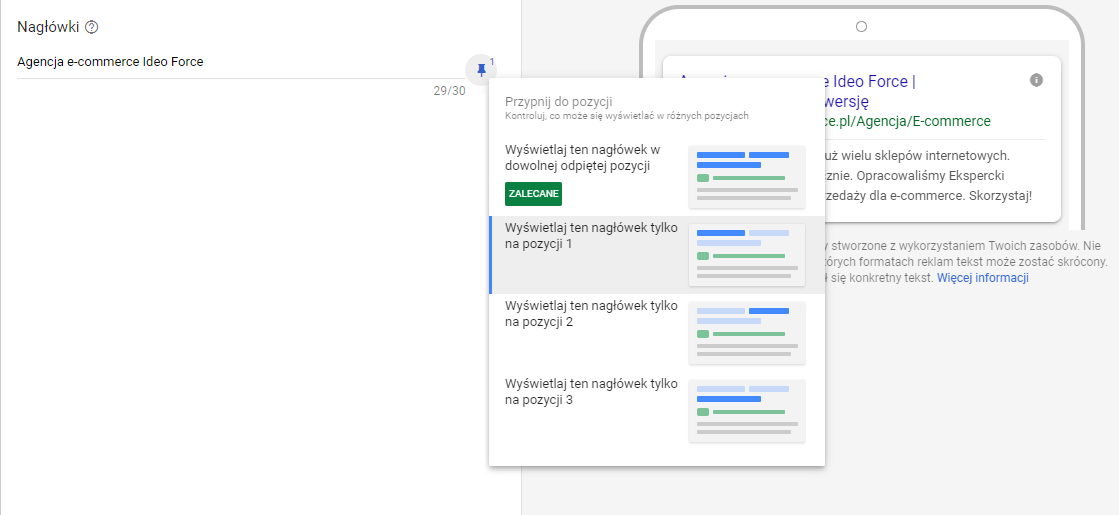Click the 'Przypnij do pozycji' popup title
The width and height of the screenshot is (1119, 515).
point(559,102)
